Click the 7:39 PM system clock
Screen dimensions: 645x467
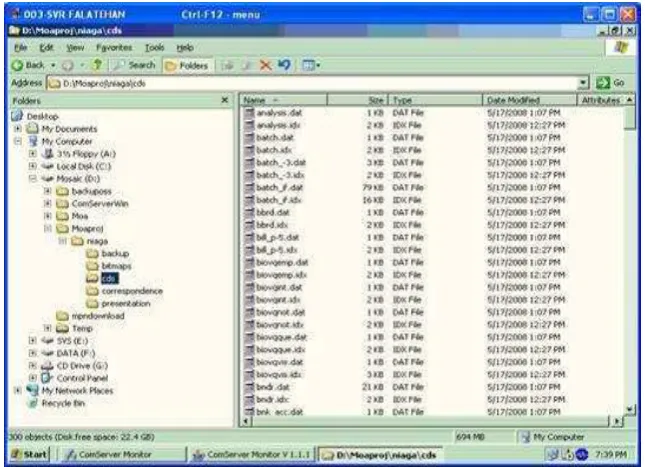coord(610,454)
